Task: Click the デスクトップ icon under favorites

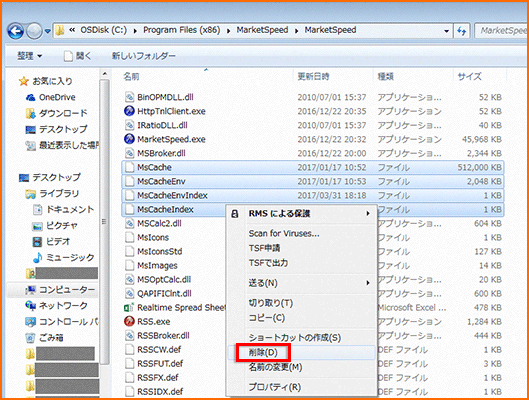Action: click(x=30, y=130)
